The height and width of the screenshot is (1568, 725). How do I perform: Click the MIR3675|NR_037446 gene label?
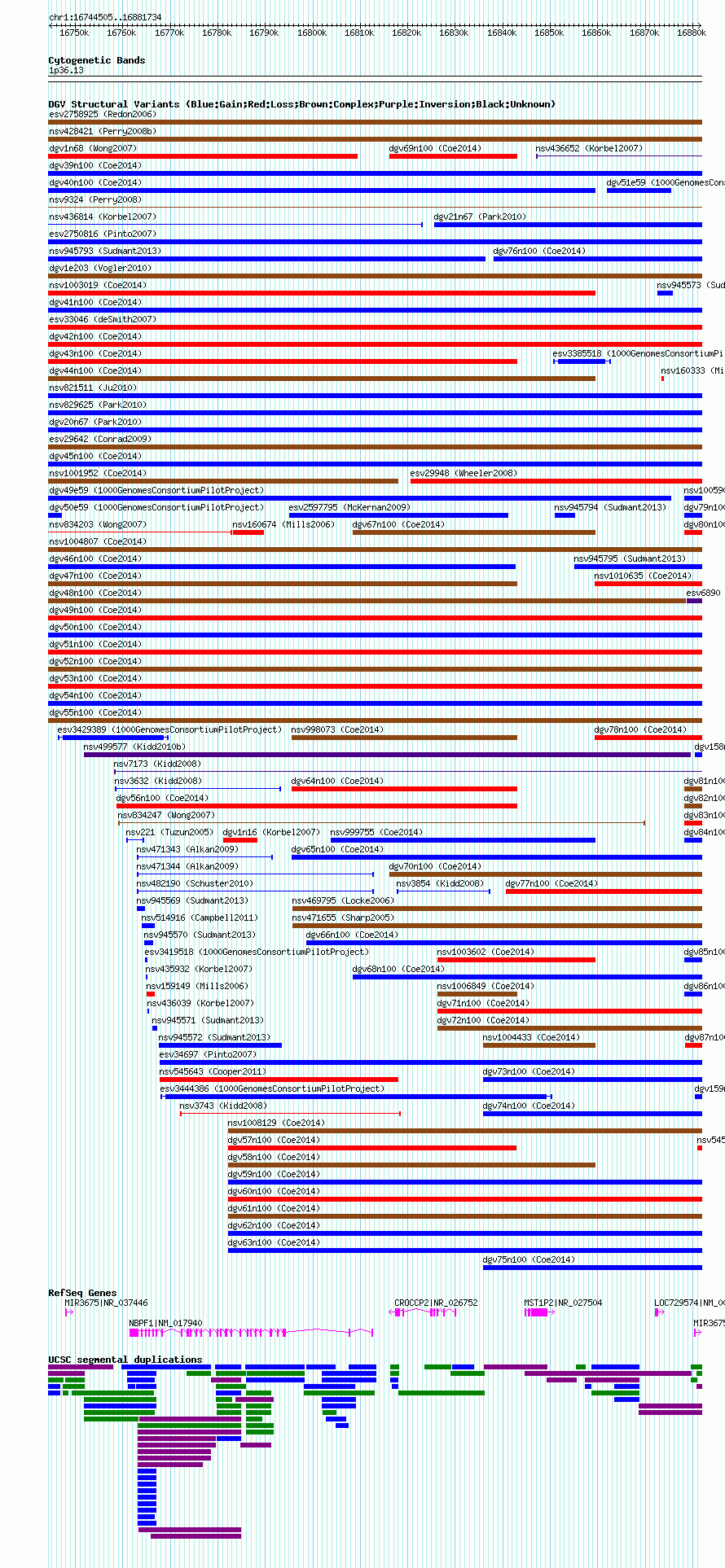[x=107, y=1303]
